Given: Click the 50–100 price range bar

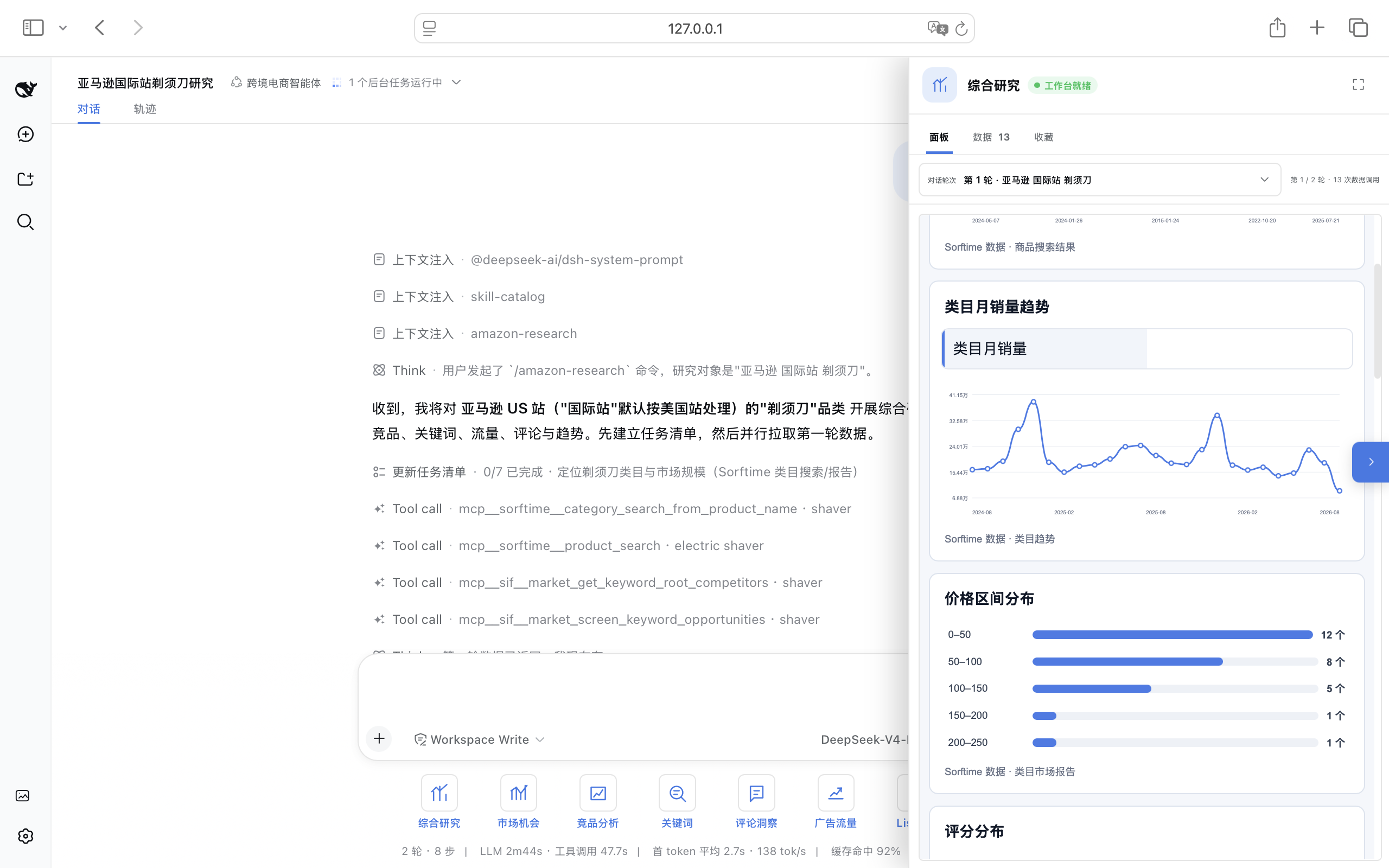Looking at the screenshot, I should (x=1127, y=662).
